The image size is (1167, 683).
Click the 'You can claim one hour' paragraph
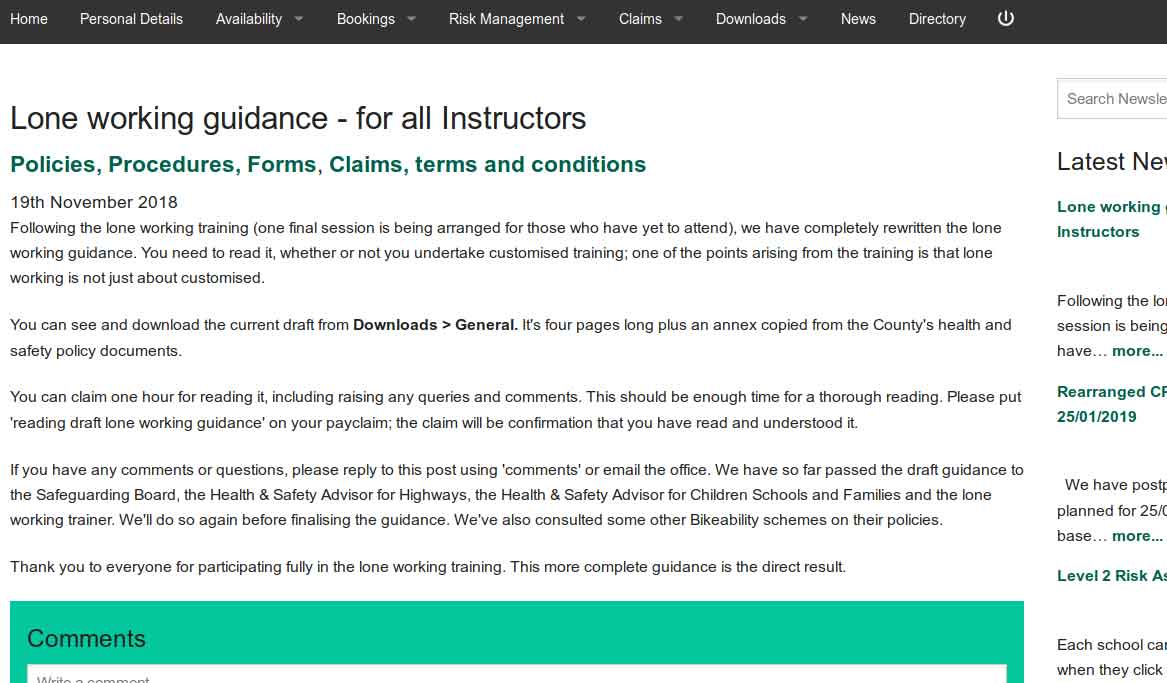tap(516, 410)
